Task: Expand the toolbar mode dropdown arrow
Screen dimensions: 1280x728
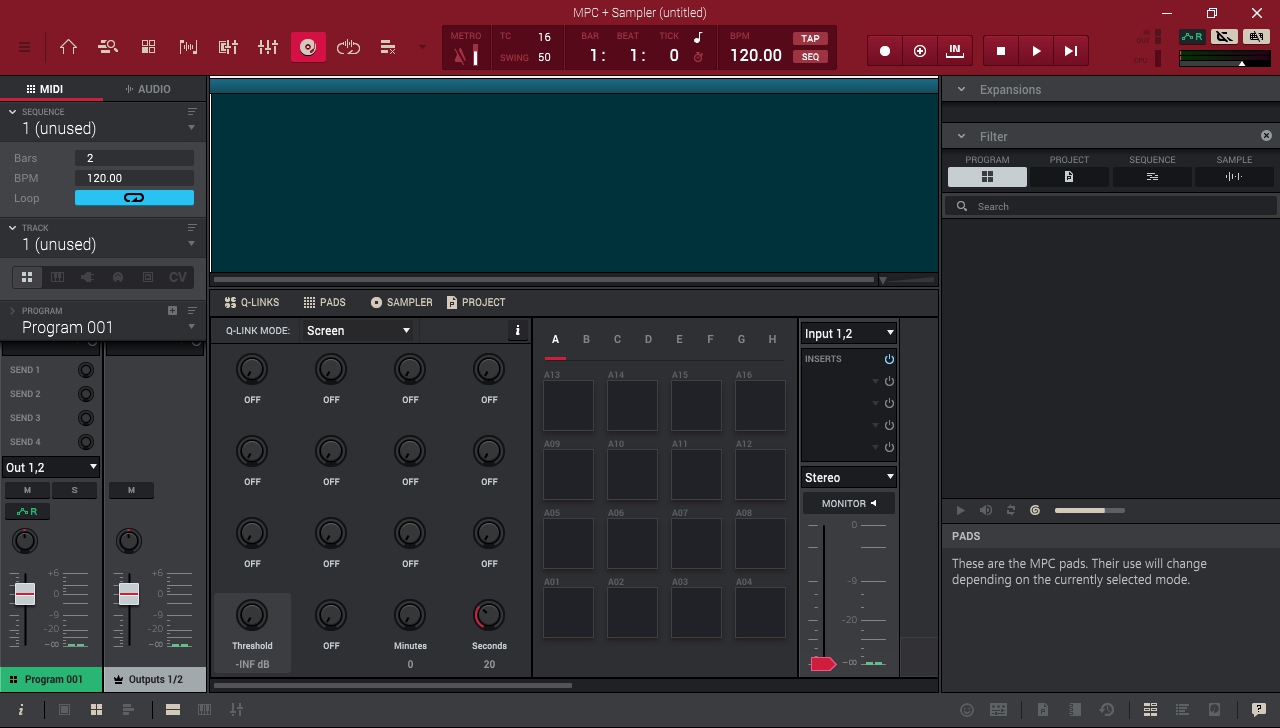Action: pyautogui.click(x=422, y=47)
